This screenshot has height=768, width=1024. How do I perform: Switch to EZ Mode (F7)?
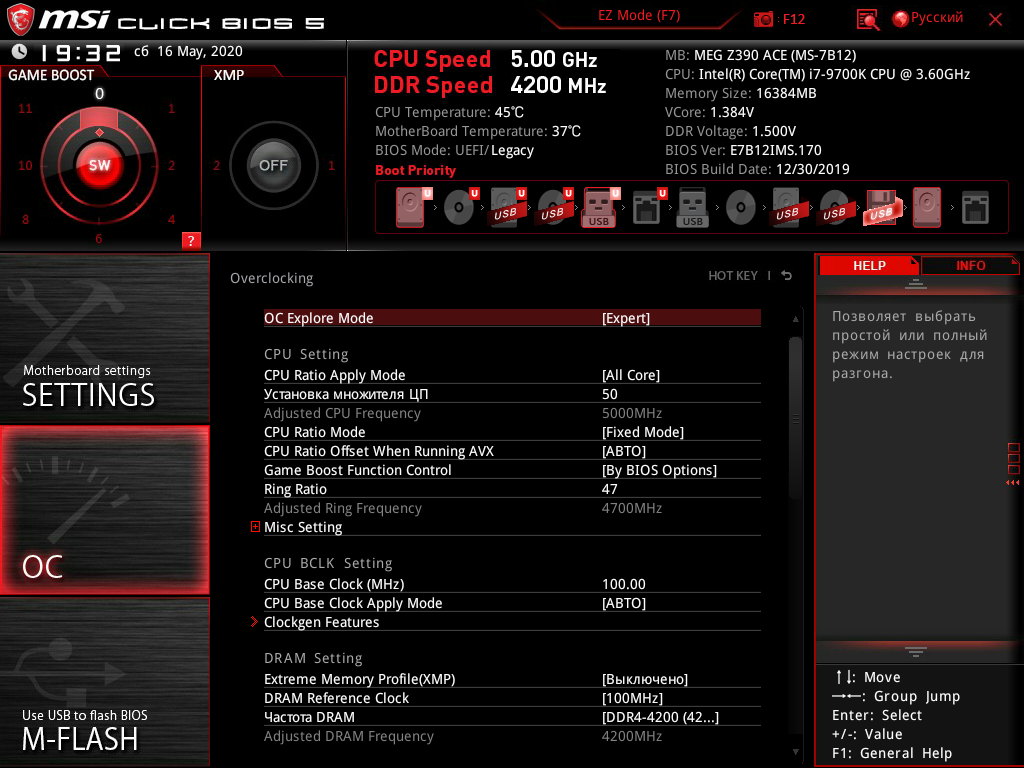pos(639,16)
